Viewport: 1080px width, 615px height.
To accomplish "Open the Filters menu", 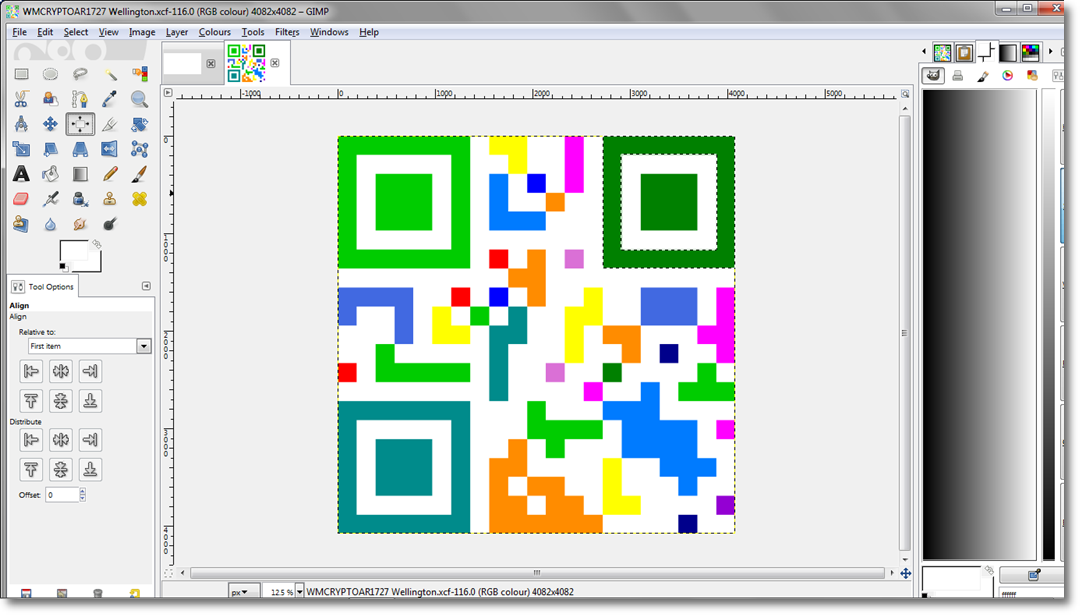I will [287, 32].
